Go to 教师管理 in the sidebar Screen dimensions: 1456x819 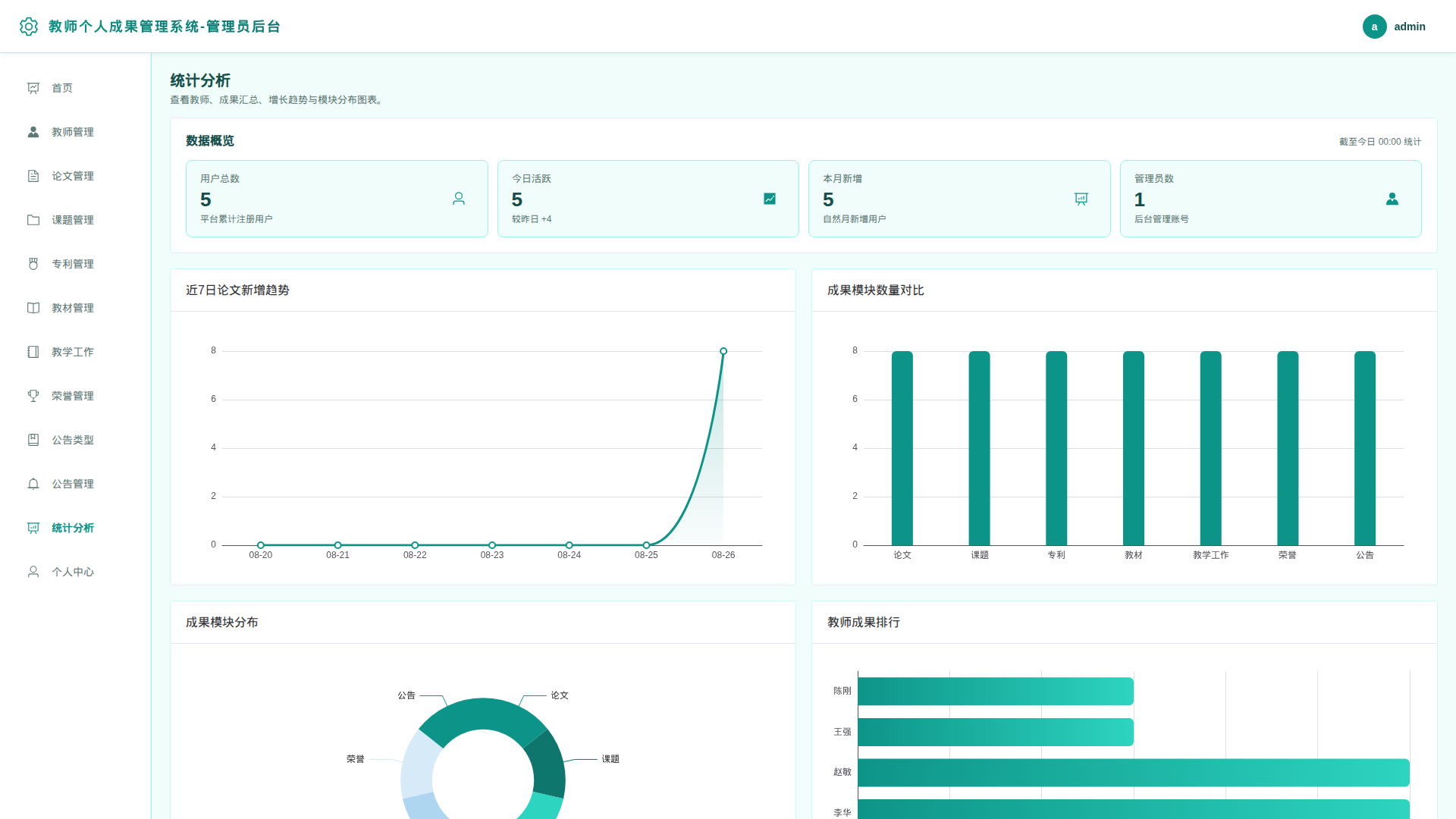(x=76, y=132)
